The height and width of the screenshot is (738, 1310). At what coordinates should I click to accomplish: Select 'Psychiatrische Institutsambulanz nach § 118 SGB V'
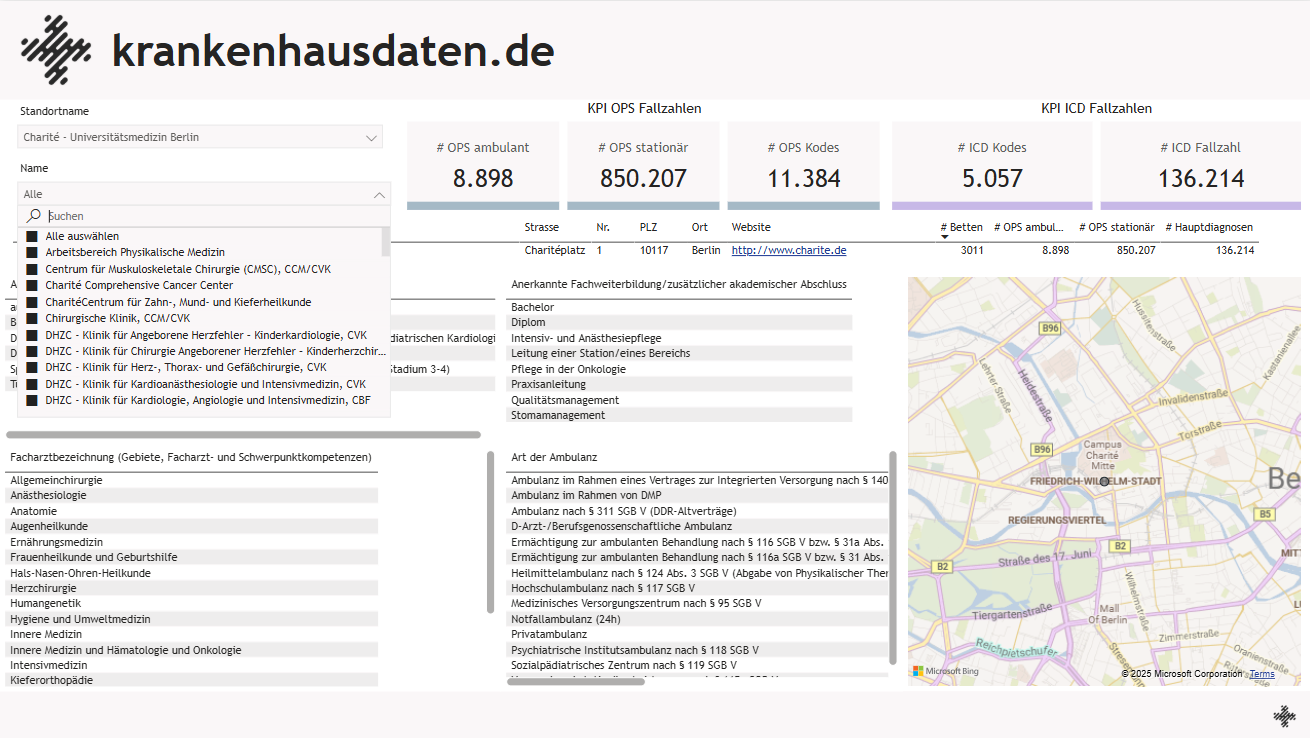coord(697,650)
